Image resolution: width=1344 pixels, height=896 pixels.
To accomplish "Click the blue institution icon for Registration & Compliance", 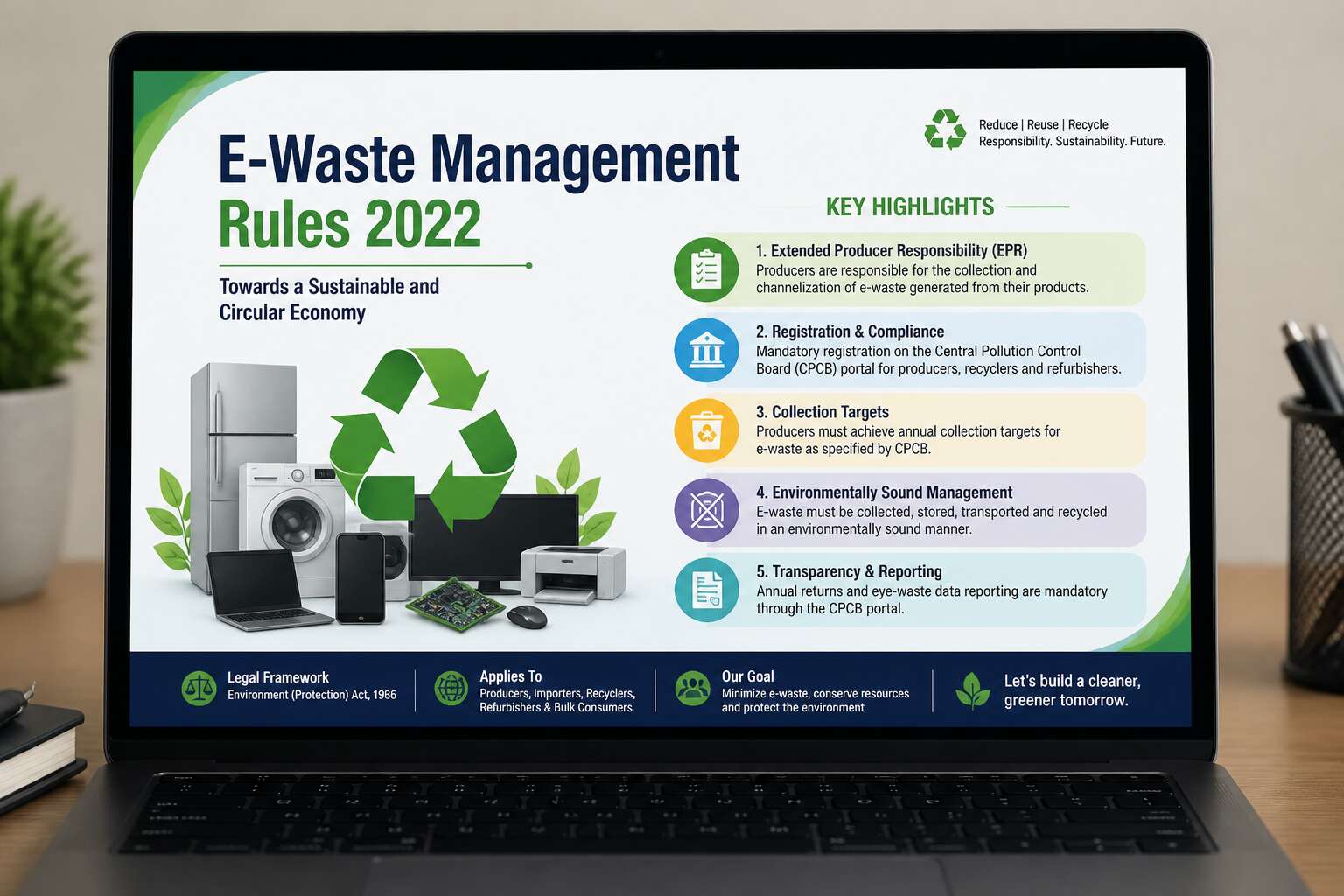I will (706, 350).
